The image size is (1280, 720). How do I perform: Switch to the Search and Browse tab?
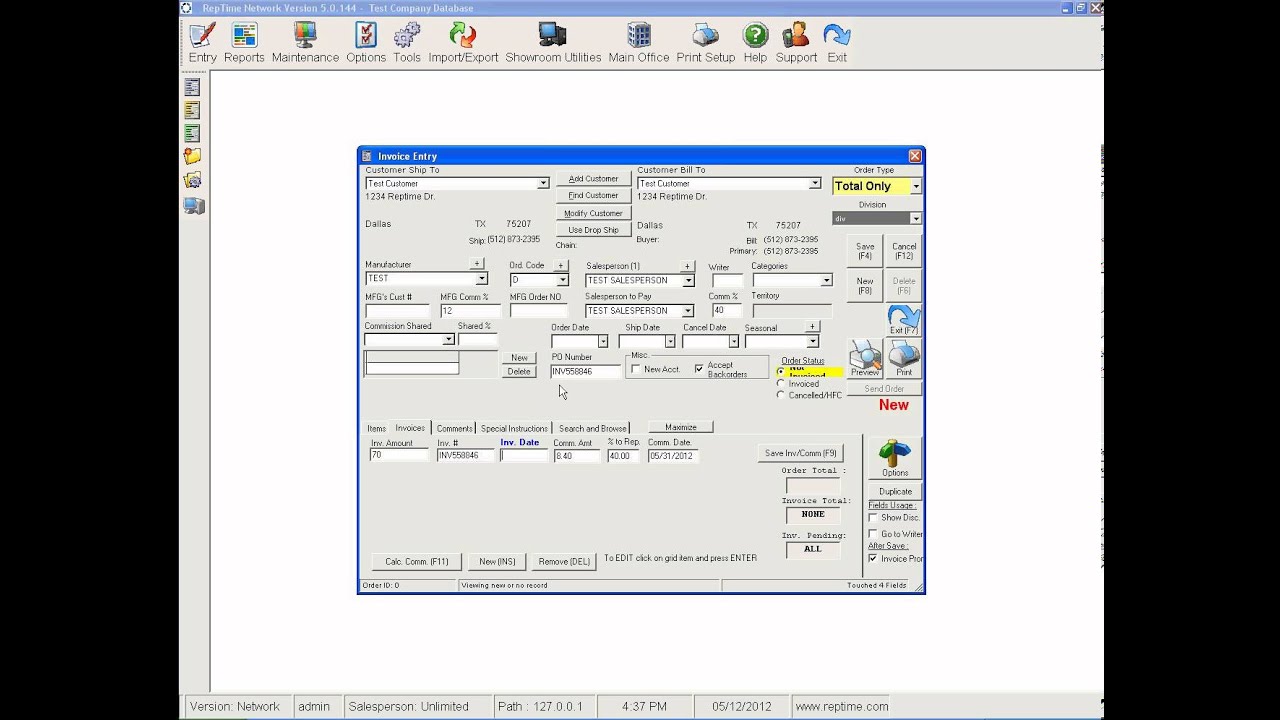(x=593, y=428)
